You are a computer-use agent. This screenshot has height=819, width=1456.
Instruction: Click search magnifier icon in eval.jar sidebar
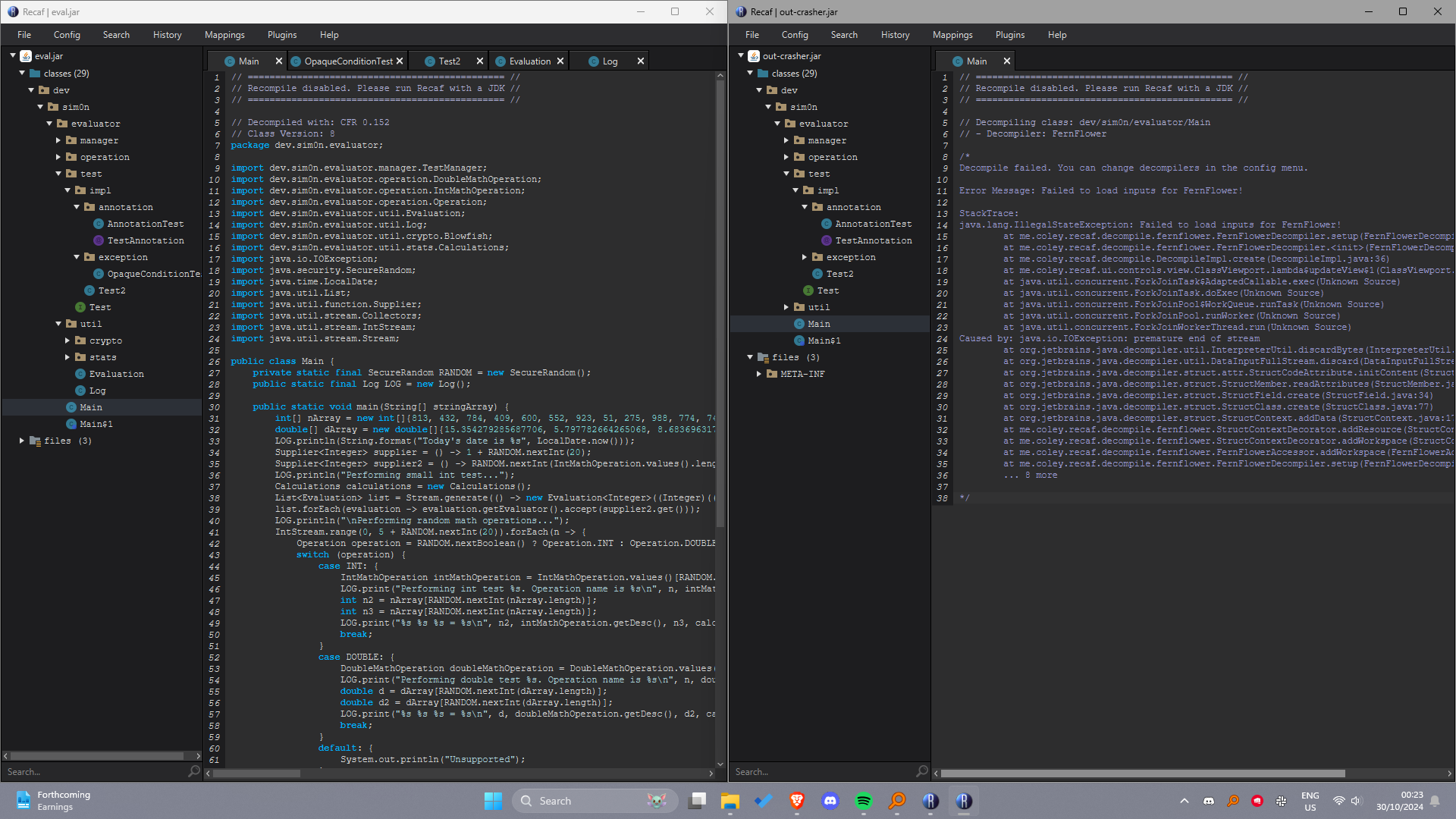pos(194,771)
